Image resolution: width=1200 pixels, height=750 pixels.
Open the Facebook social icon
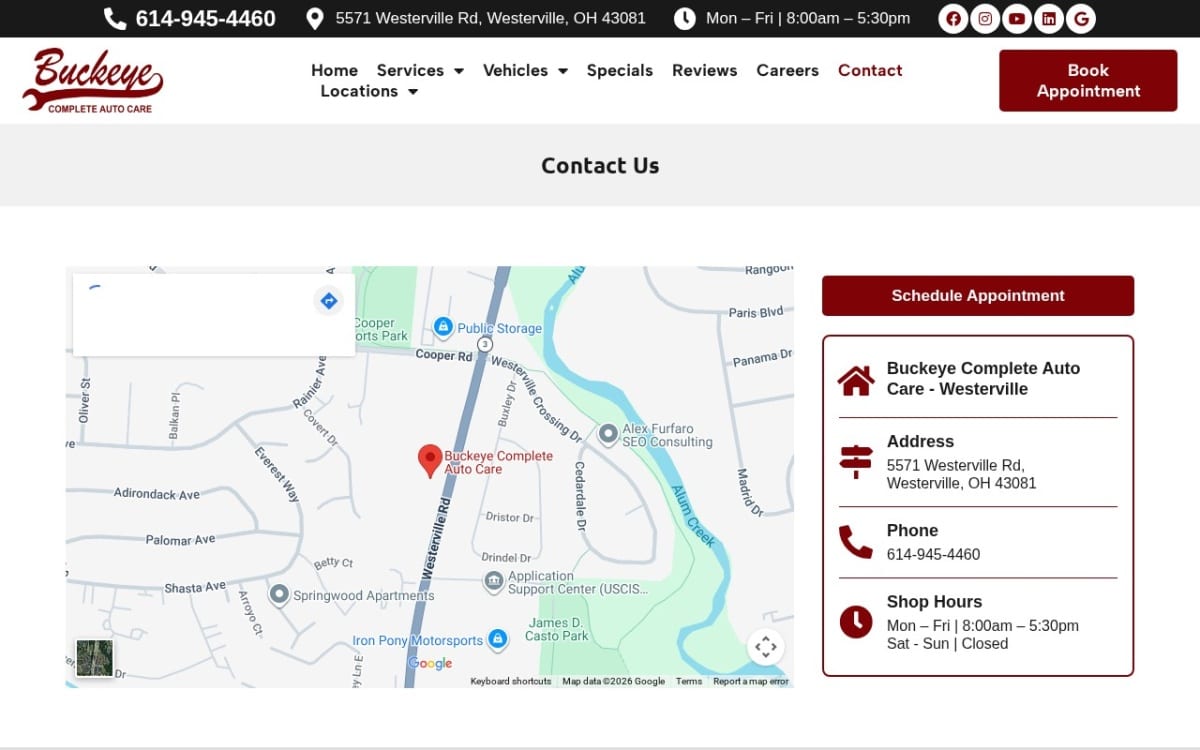(x=953, y=19)
